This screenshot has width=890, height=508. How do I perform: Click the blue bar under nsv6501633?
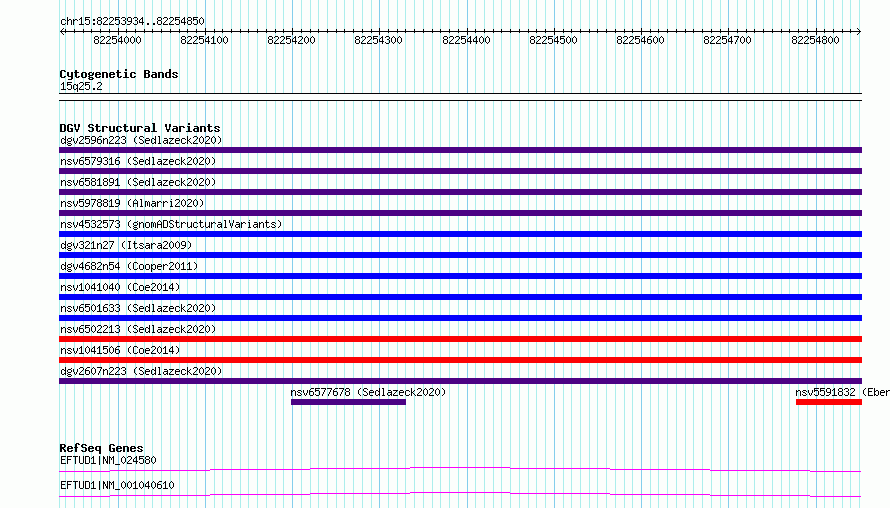click(x=460, y=318)
